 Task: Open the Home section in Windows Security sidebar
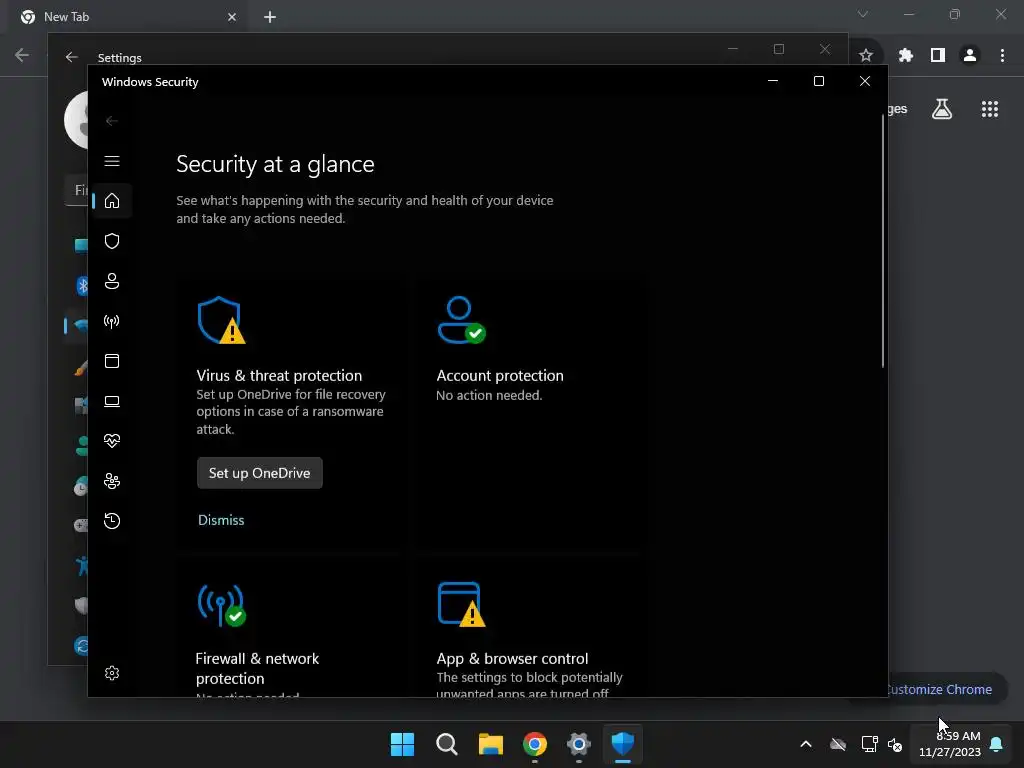tap(112, 200)
